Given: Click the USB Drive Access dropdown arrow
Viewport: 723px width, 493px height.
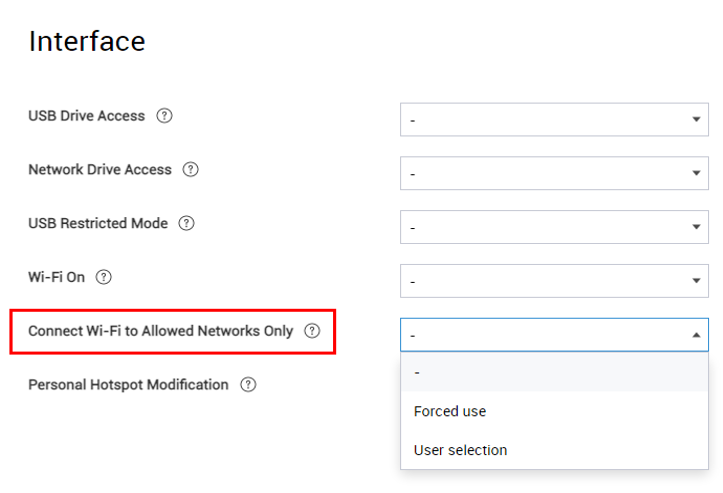Looking at the screenshot, I should (696, 119).
